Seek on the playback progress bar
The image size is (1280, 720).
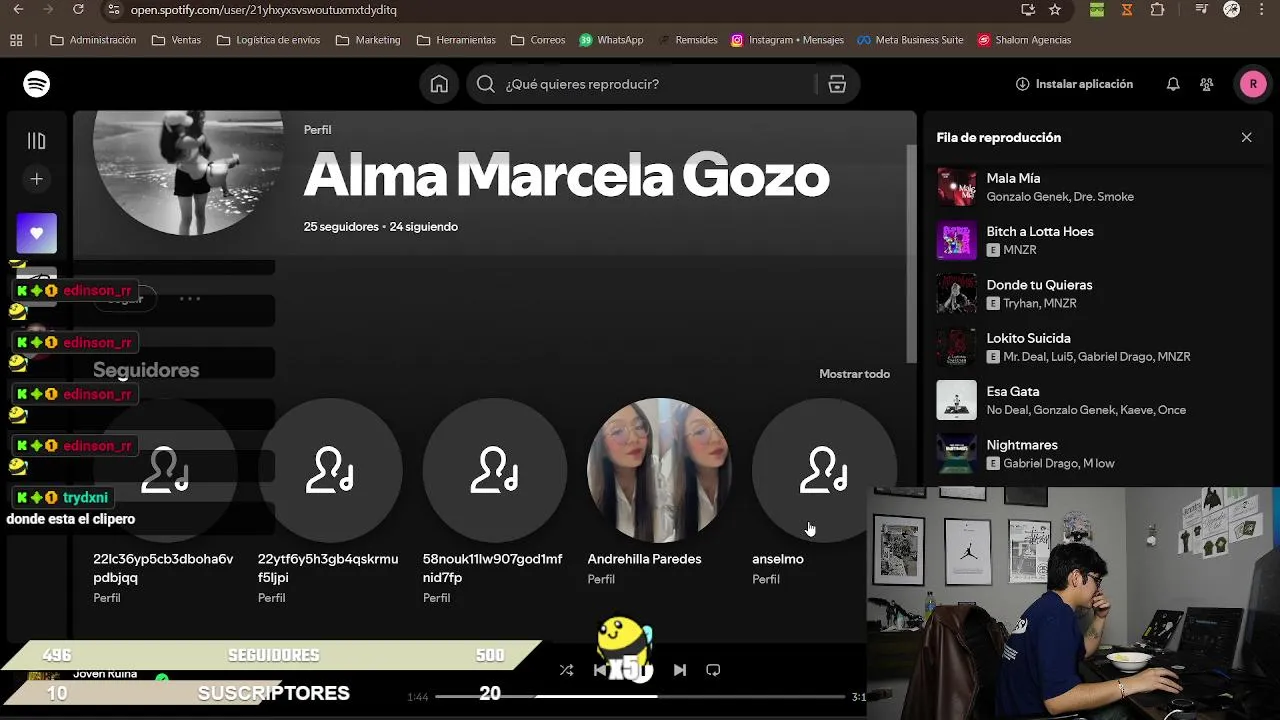click(x=640, y=696)
